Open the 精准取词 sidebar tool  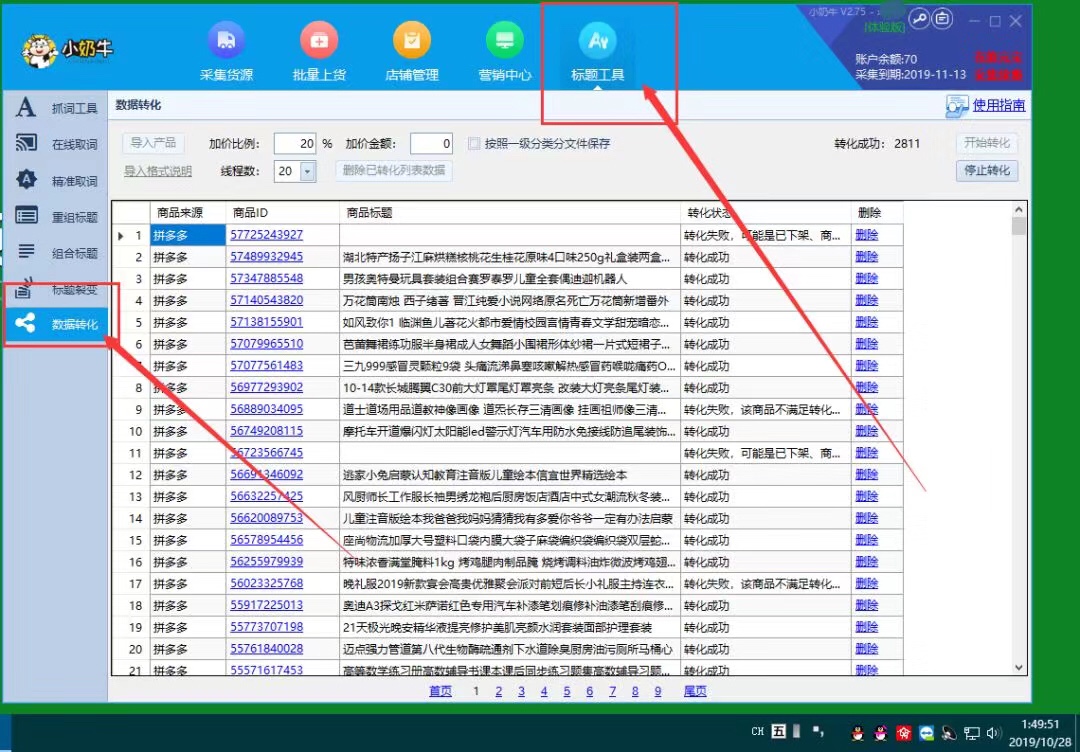pyautogui.click(x=56, y=180)
